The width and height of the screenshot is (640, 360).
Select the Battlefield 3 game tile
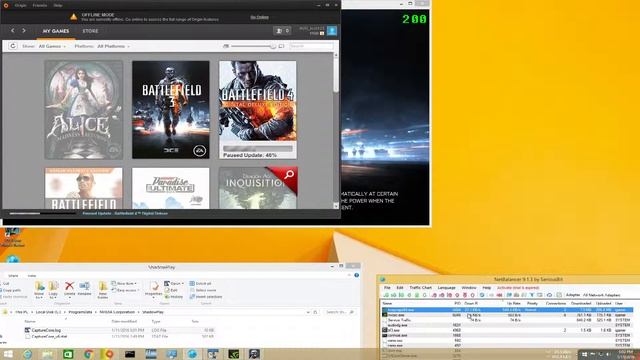pyautogui.click(x=171, y=110)
